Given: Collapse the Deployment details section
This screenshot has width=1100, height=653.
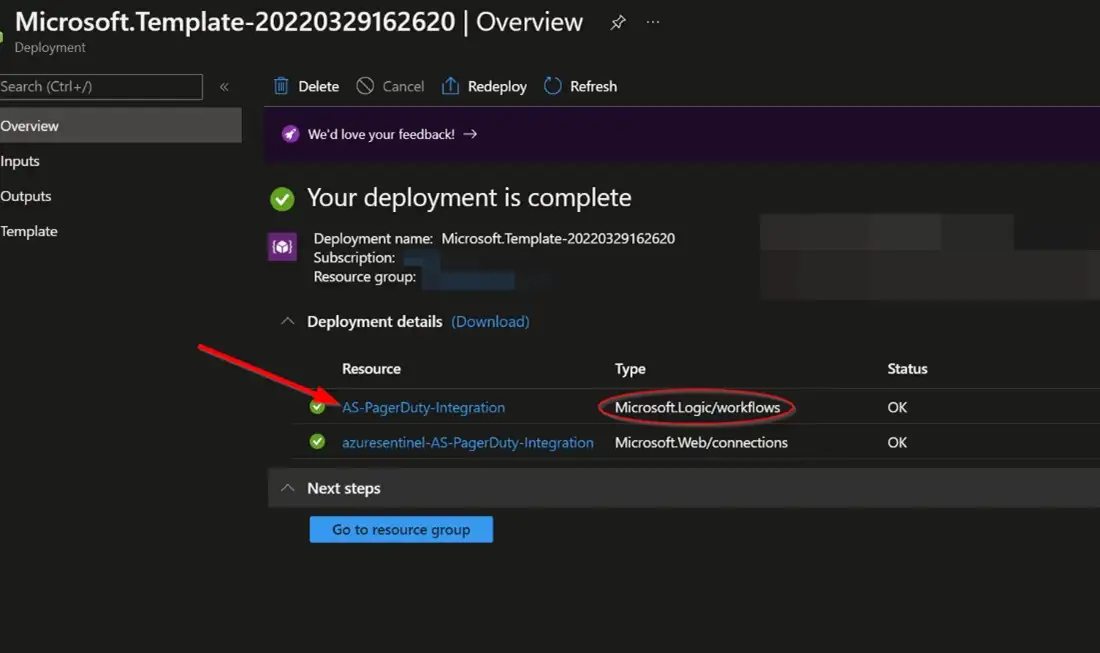Looking at the screenshot, I should click(288, 322).
